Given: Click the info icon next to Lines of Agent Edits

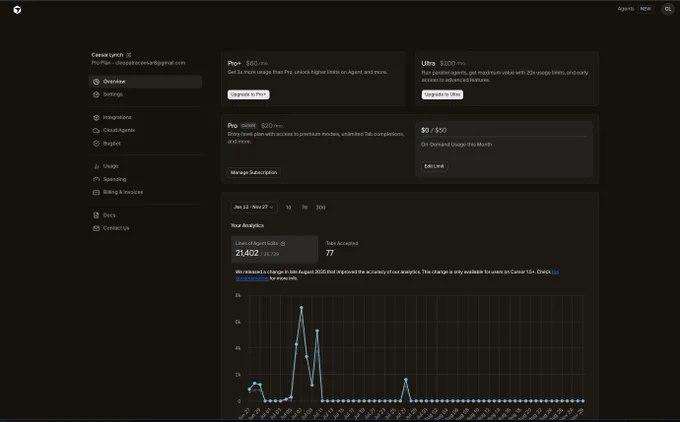Looking at the screenshot, I should [283, 244].
